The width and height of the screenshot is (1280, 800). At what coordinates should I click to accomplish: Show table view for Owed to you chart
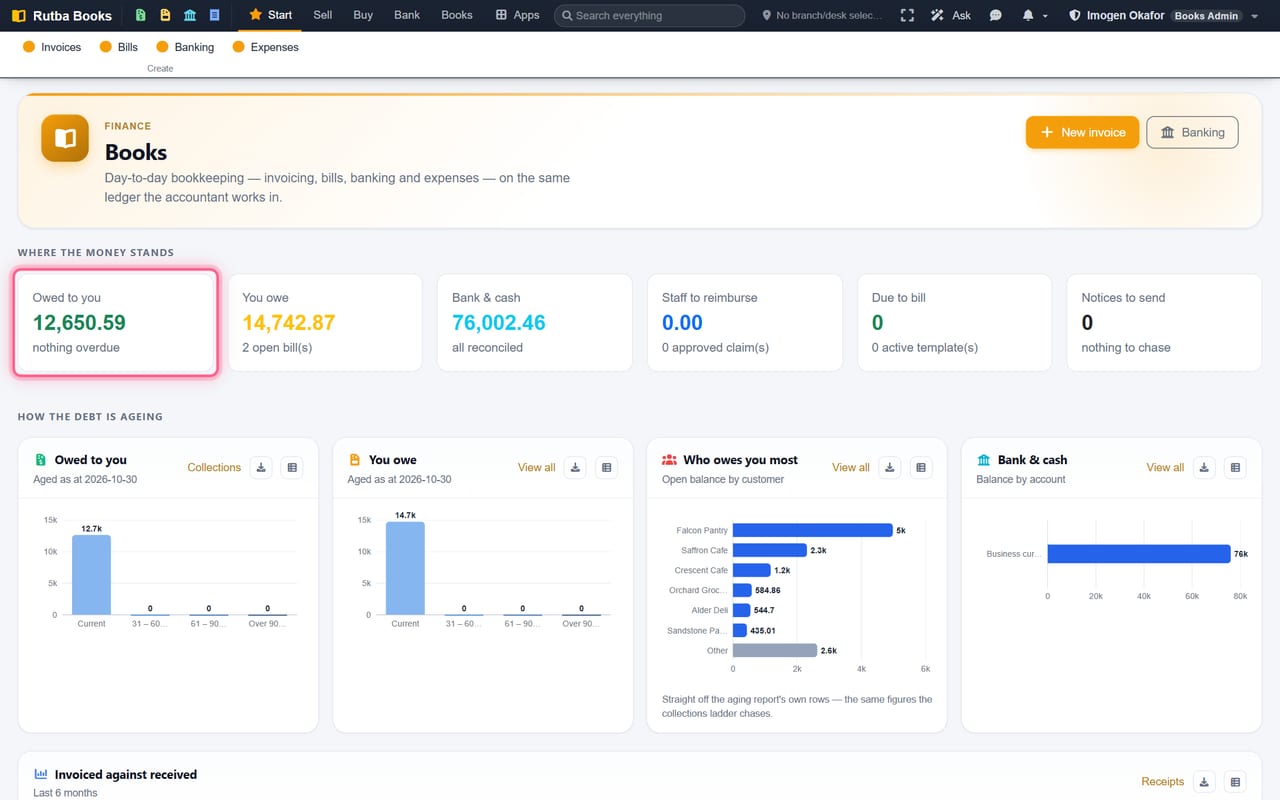click(x=292, y=467)
